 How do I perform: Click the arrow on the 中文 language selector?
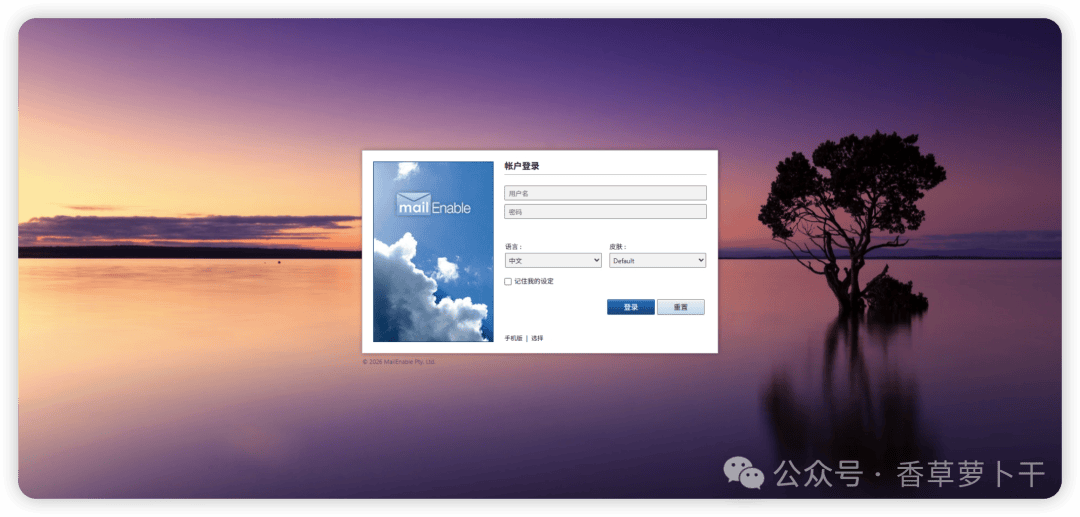click(x=596, y=261)
